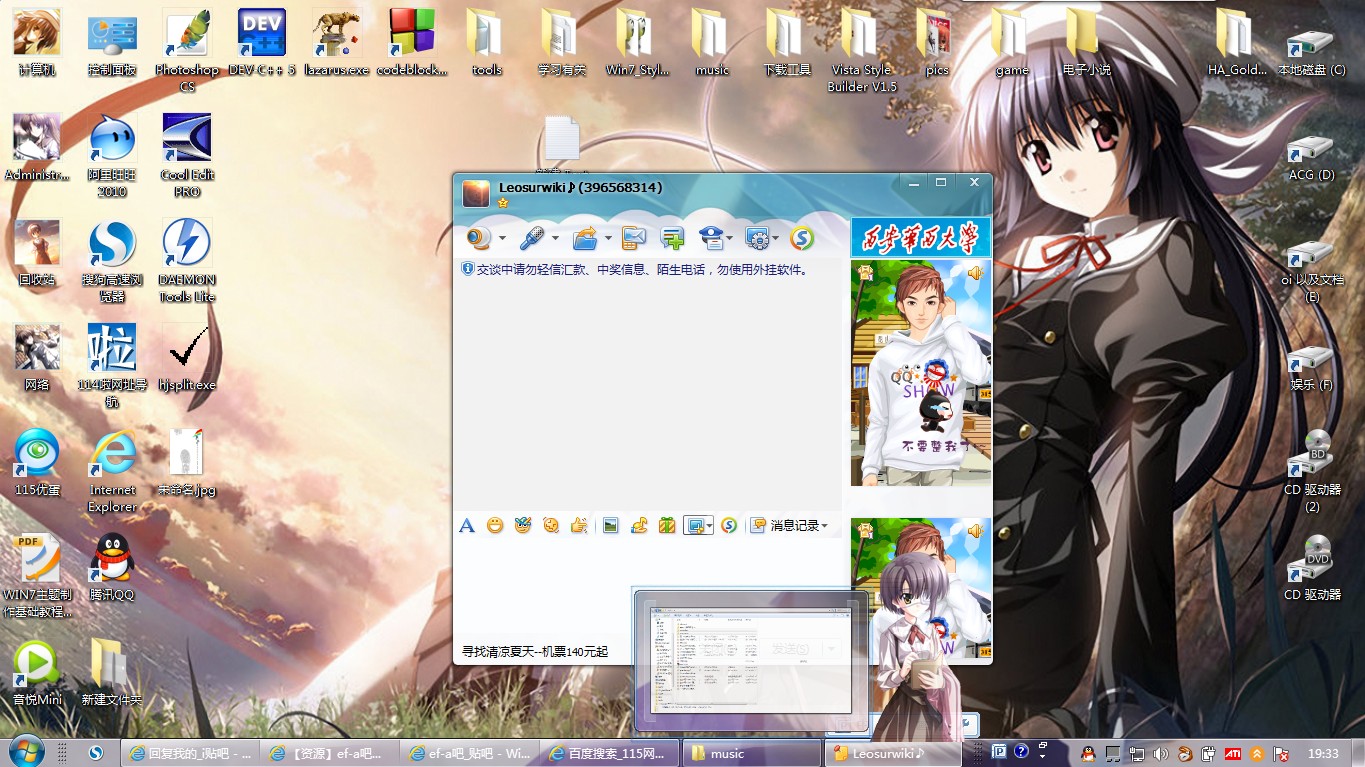Select the 阿里旺旺 2010 desktop icon
The image size is (1365, 767).
[112, 155]
